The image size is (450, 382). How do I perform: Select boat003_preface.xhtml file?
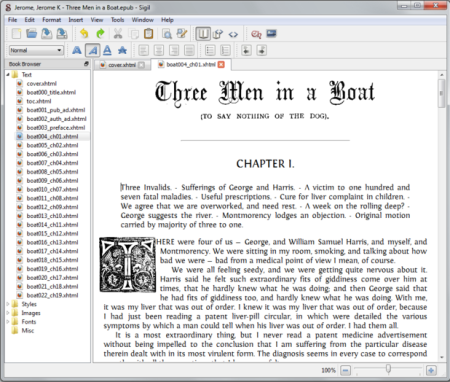tap(56, 128)
